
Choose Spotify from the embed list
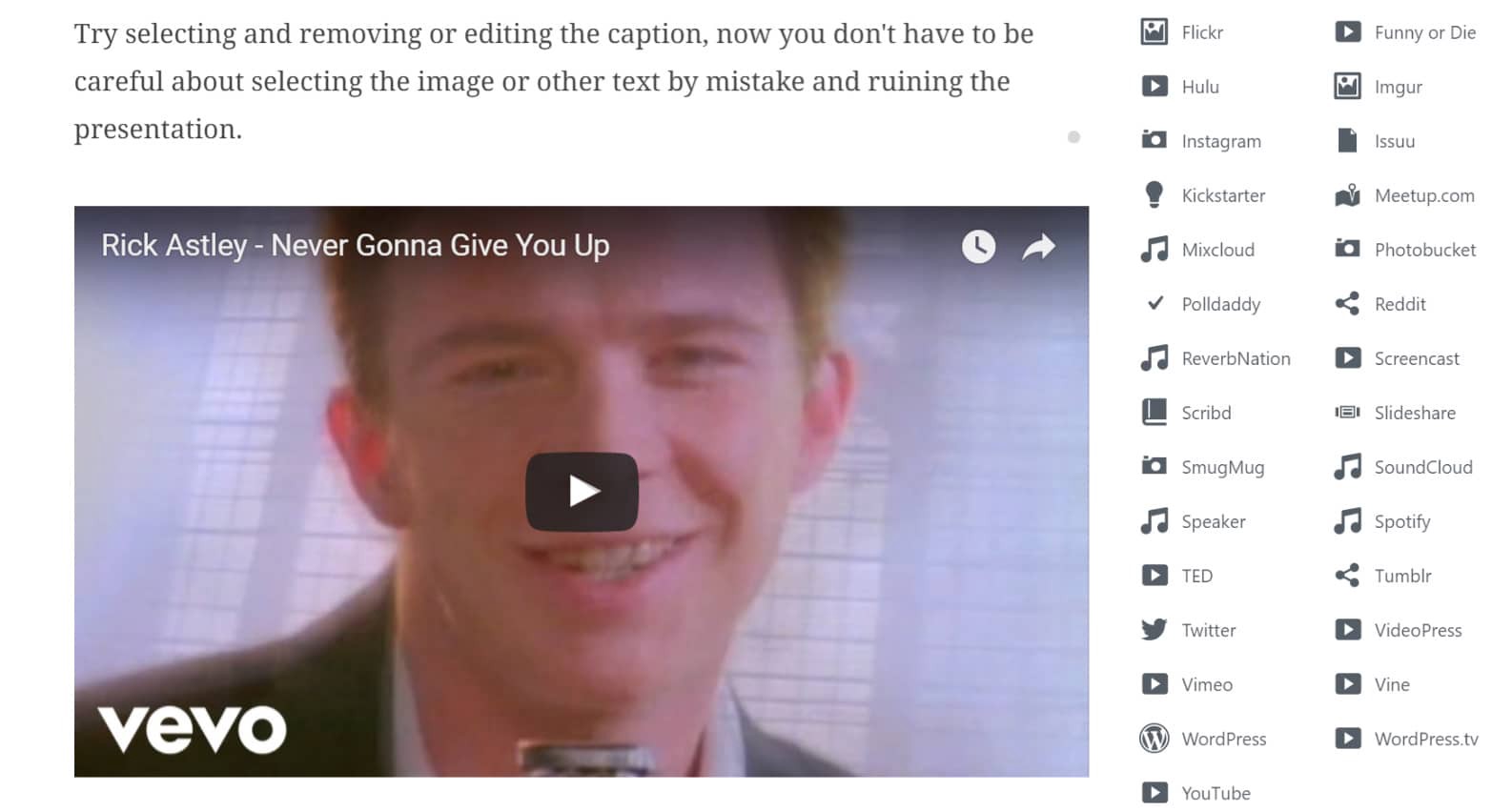point(1384,521)
